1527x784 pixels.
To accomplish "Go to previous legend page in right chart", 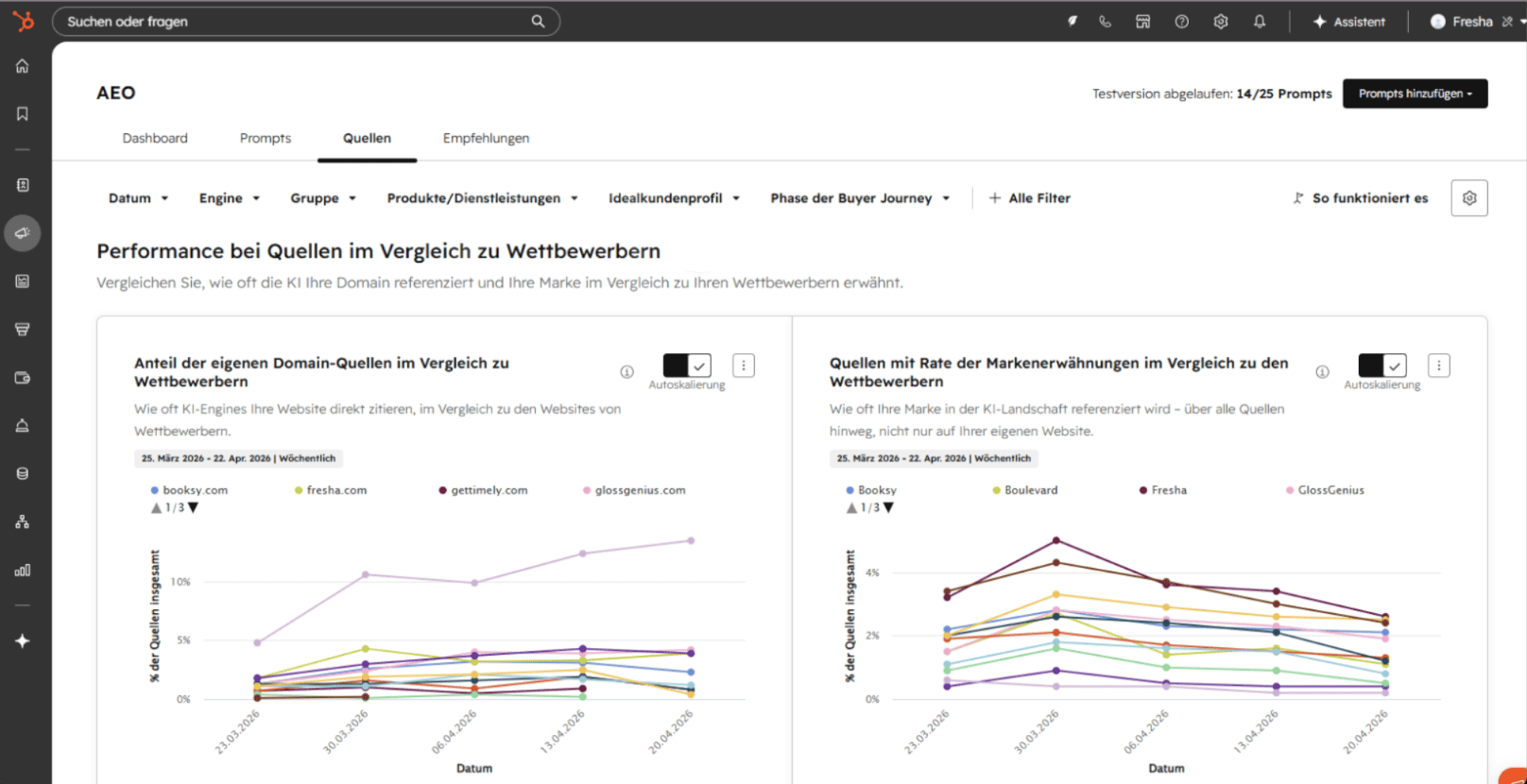I will click(851, 507).
